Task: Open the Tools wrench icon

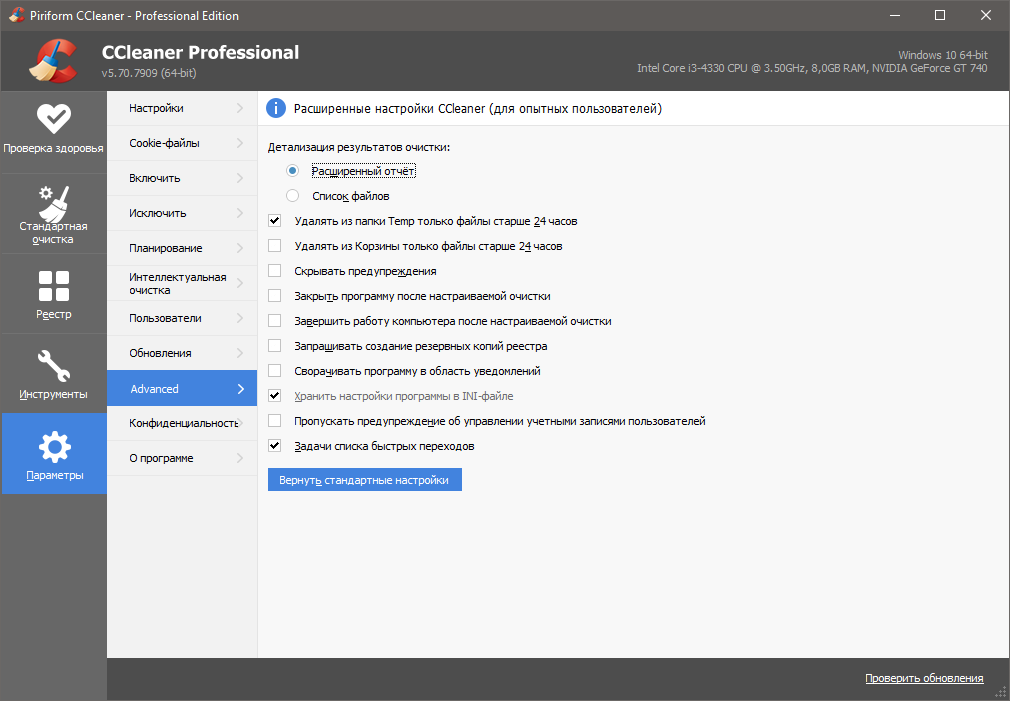Action: pos(53,365)
